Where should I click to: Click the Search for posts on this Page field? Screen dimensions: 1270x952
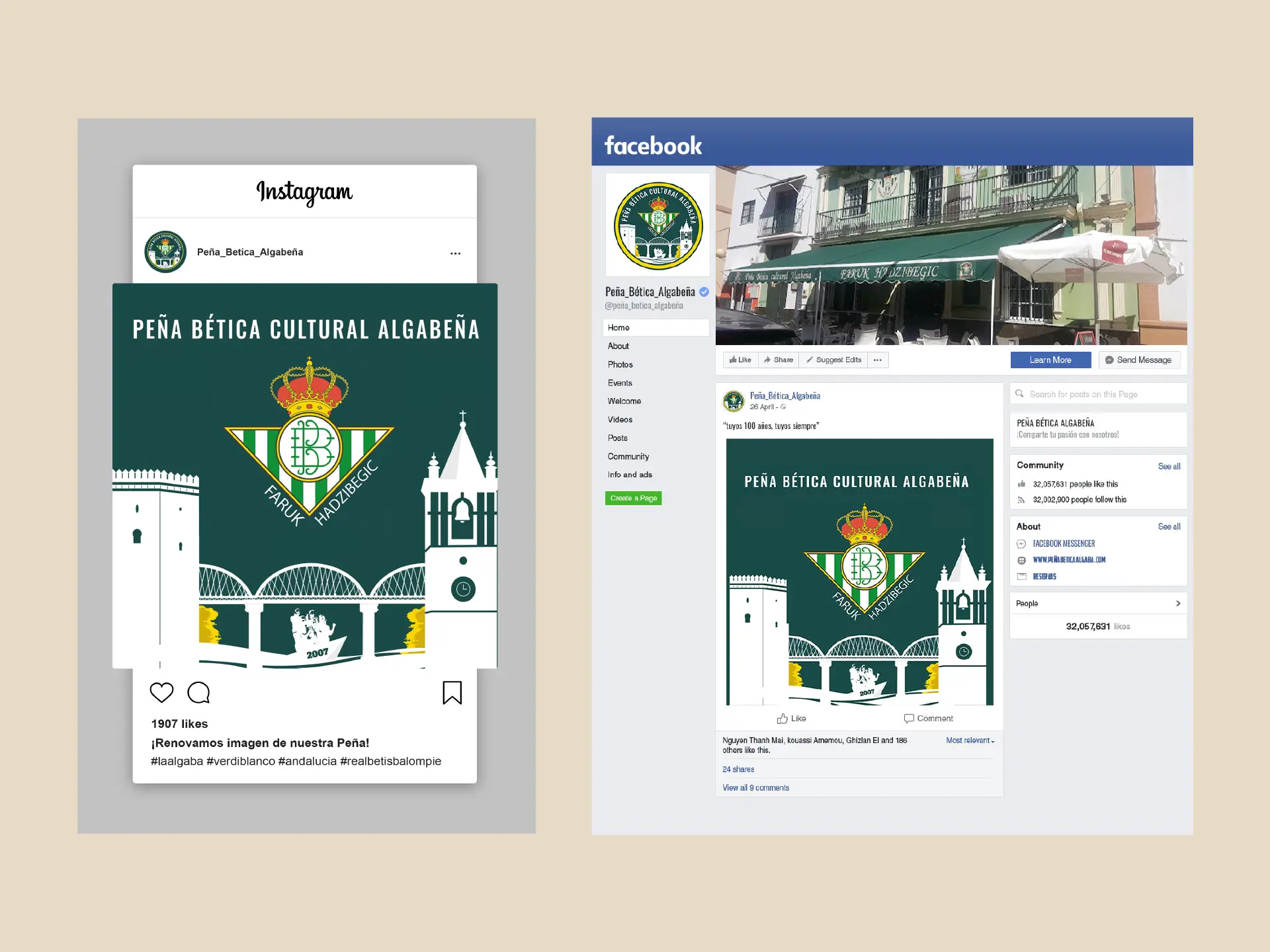click(x=1099, y=394)
